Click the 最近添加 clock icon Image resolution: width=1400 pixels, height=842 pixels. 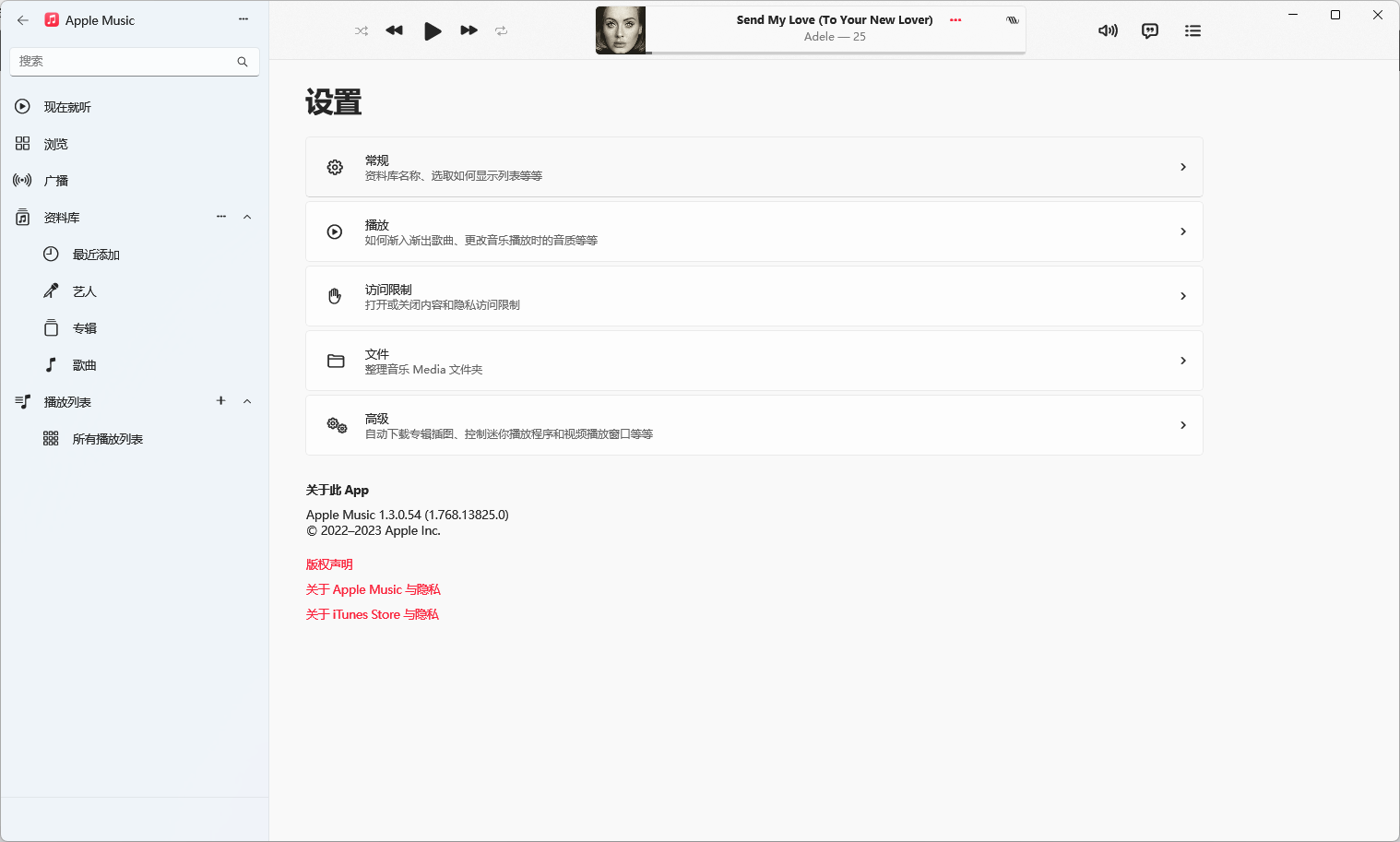coord(52,255)
